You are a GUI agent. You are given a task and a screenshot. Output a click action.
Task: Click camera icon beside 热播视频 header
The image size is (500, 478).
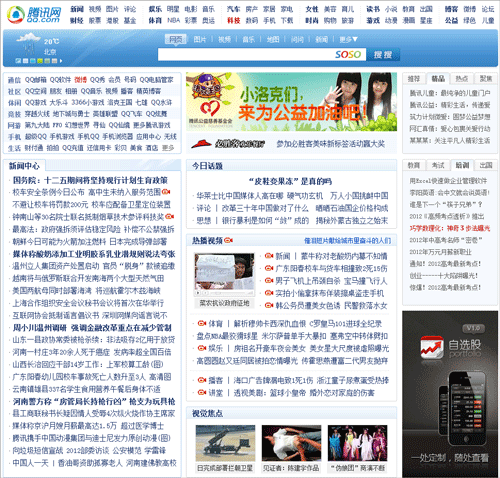[228, 240]
